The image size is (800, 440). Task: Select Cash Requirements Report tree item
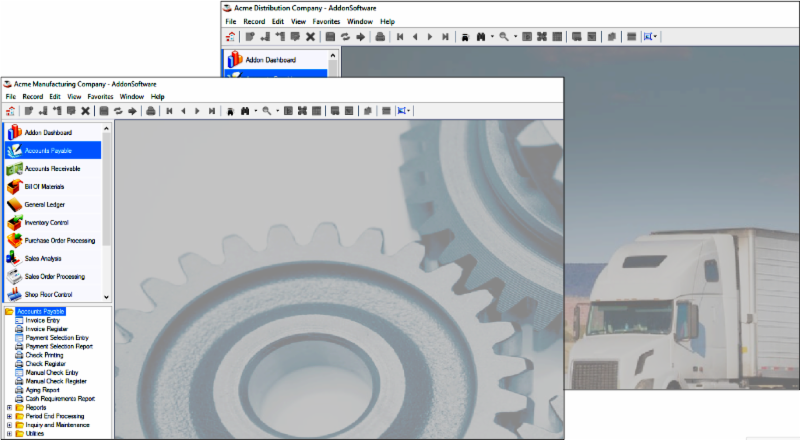click(x=60, y=398)
